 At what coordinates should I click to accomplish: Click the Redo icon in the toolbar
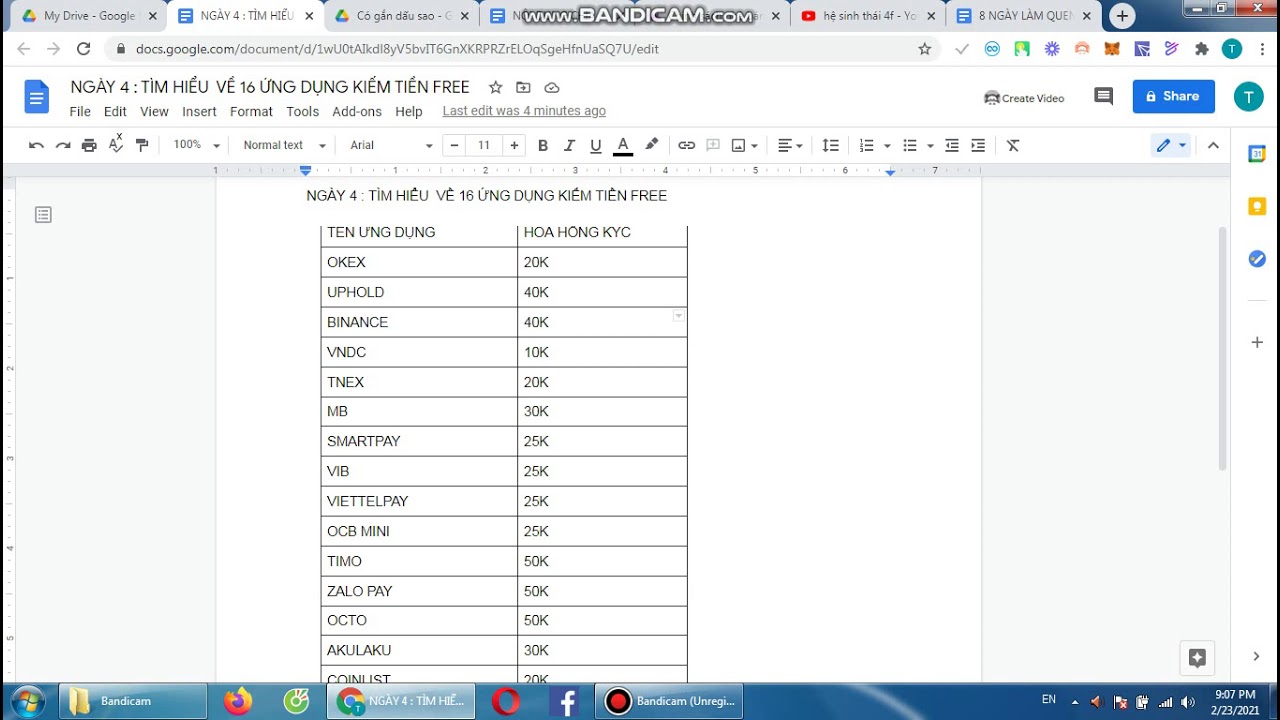click(x=63, y=145)
